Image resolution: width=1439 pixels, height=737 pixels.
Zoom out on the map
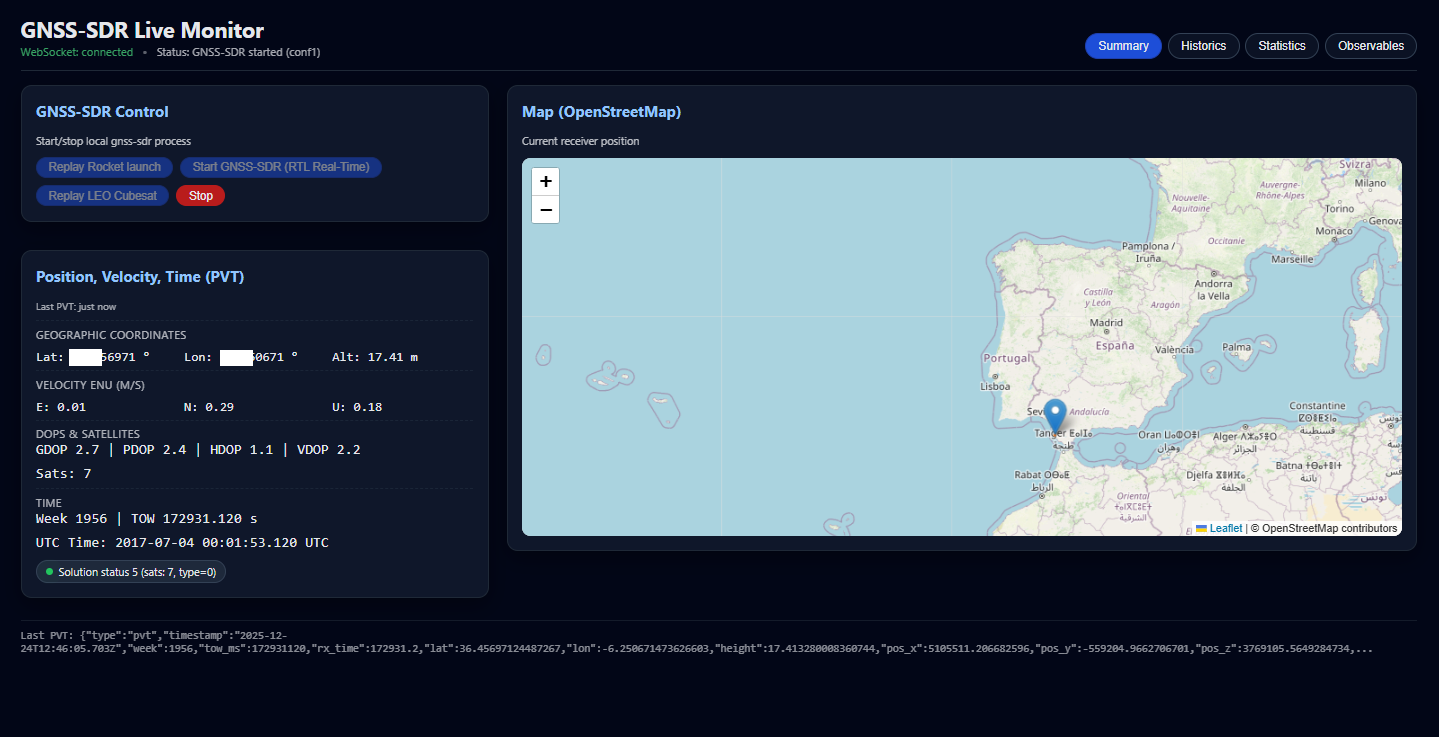click(x=545, y=209)
